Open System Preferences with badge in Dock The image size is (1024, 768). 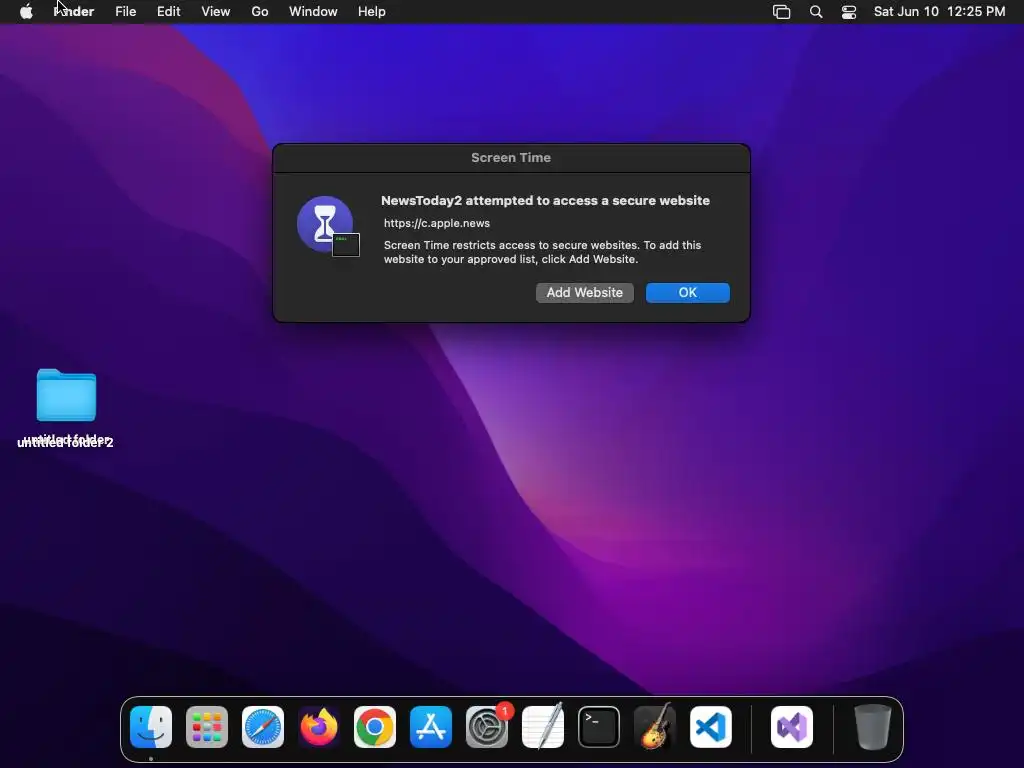click(487, 727)
